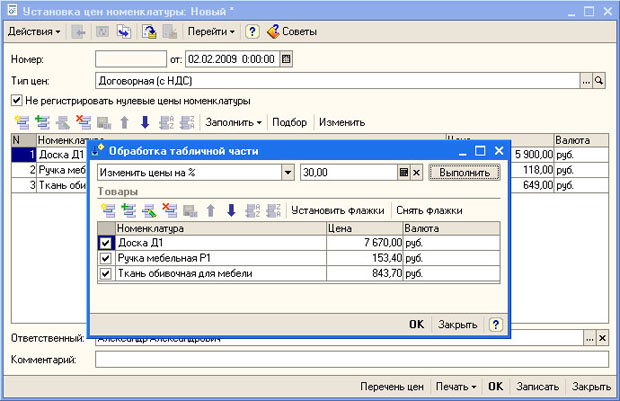Screen dimensions: 620x401
Task: Toggle Не регистрировать нулевые цены checkbox
Action: pos(17,100)
